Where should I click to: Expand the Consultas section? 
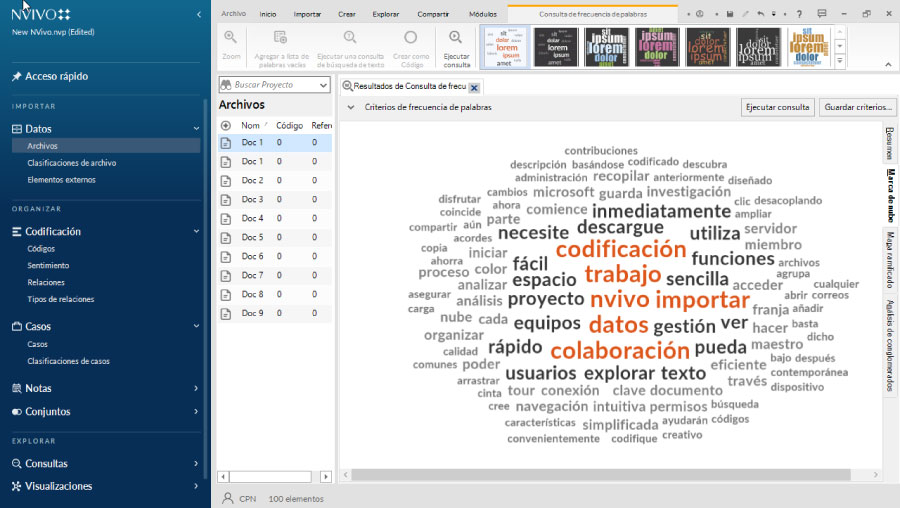pyautogui.click(x=196, y=463)
